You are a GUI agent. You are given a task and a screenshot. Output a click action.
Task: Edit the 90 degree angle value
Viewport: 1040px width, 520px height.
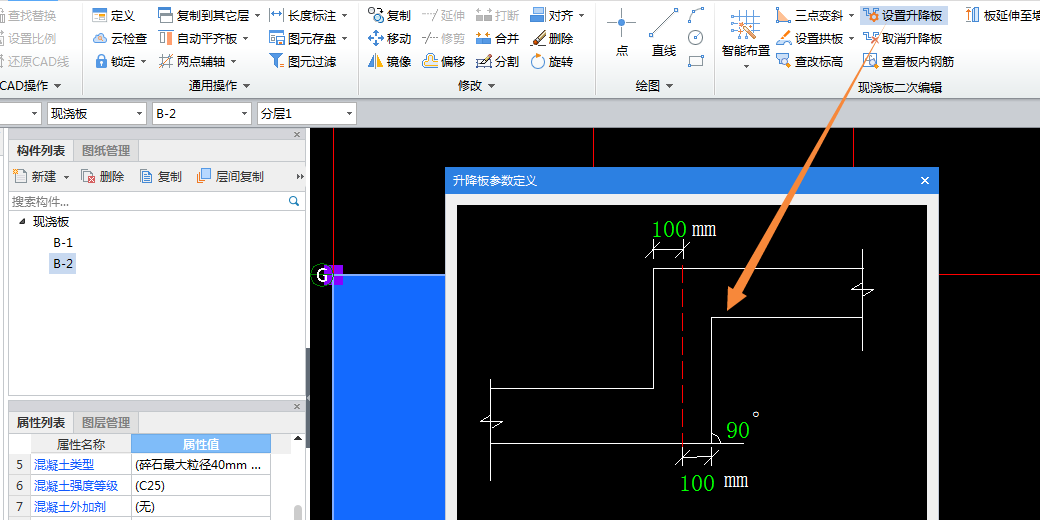[x=738, y=430]
